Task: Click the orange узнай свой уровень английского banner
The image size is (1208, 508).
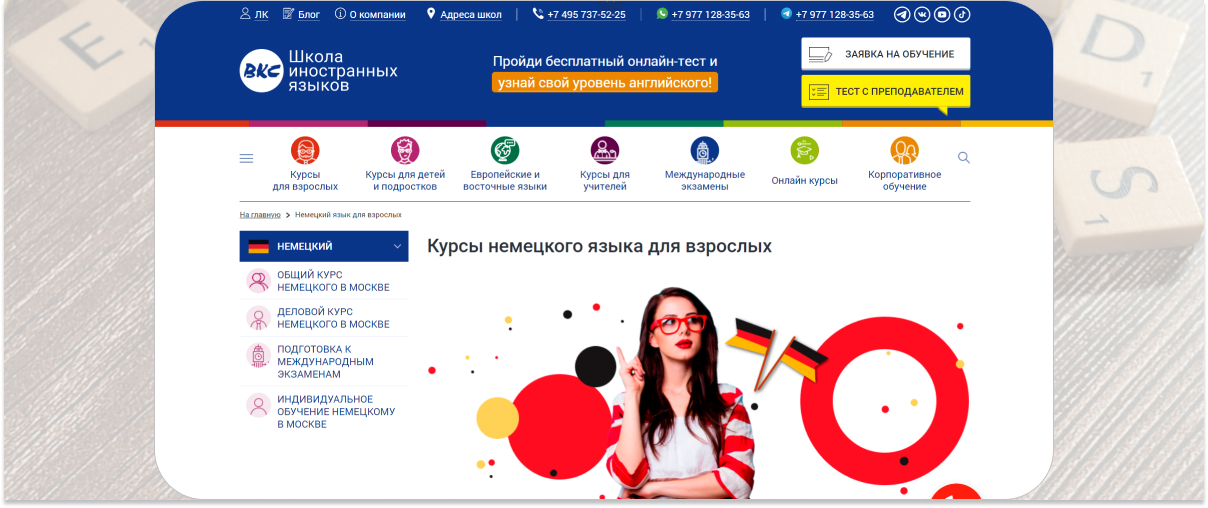Action: click(x=604, y=83)
